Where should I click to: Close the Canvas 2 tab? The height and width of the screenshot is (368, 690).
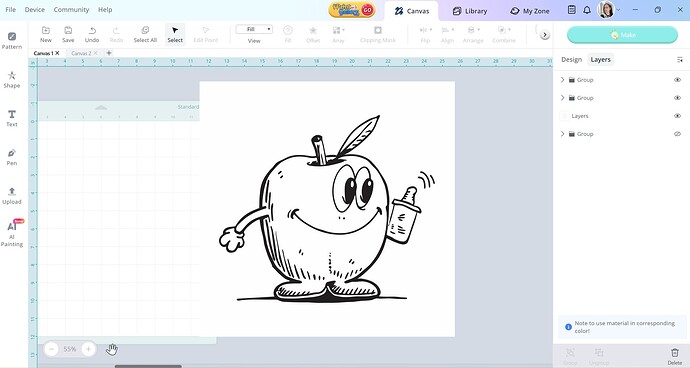click(x=95, y=53)
